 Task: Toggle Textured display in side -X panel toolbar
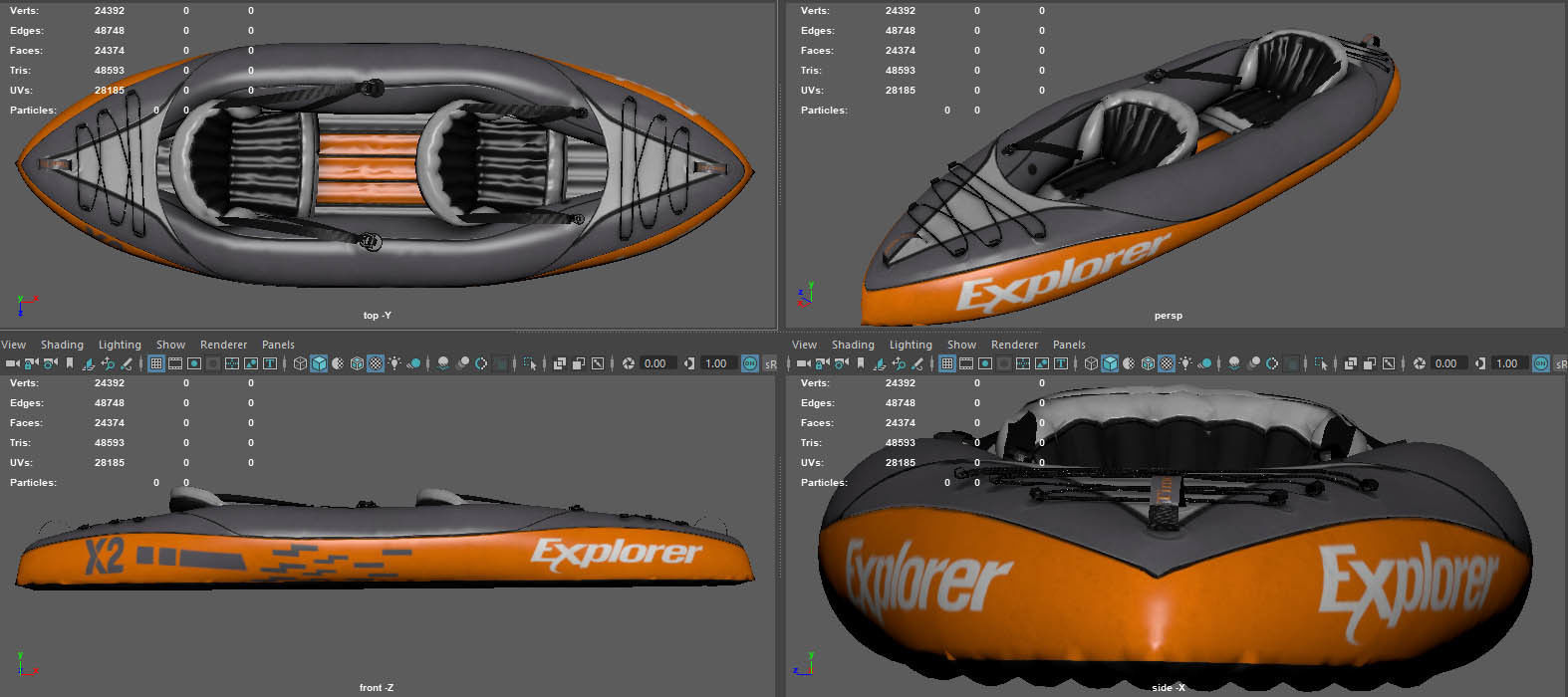tap(1167, 363)
